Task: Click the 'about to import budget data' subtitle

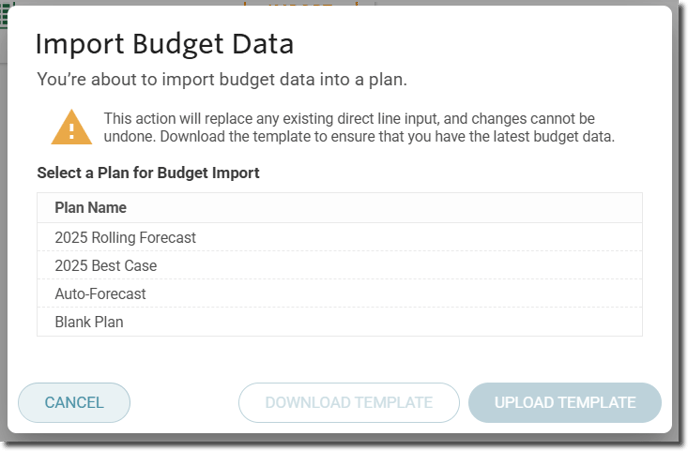Action: point(222,79)
